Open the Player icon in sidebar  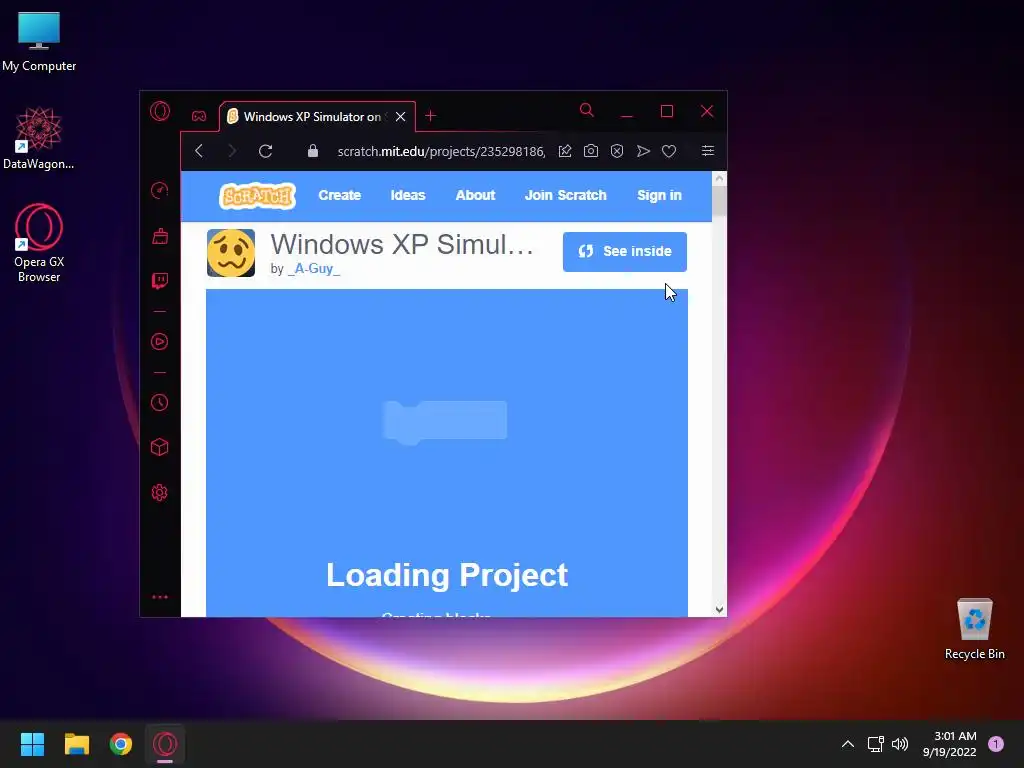click(159, 342)
